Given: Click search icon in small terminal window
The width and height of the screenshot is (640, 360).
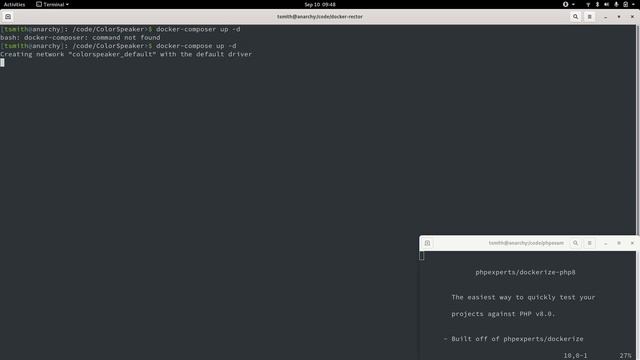Looking at the screenshot, I should coord(576,243).
